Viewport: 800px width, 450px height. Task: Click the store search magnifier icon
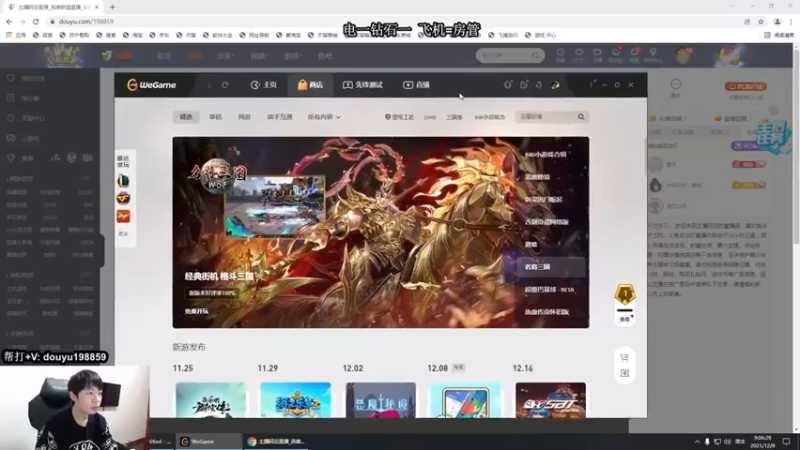(581, 117)
